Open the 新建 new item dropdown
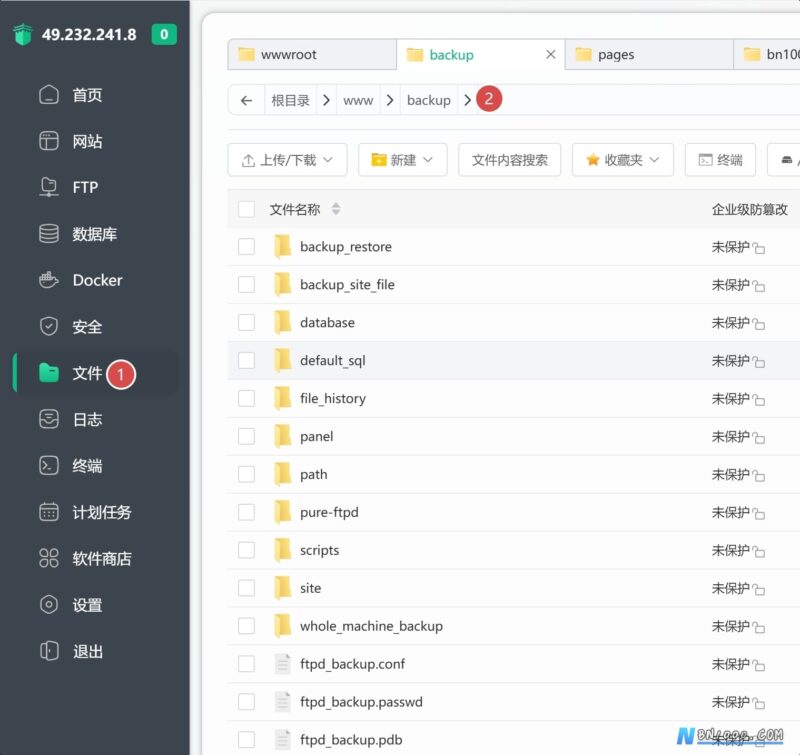The width and height of the screenshot is (800, 755). pos(403,160)
